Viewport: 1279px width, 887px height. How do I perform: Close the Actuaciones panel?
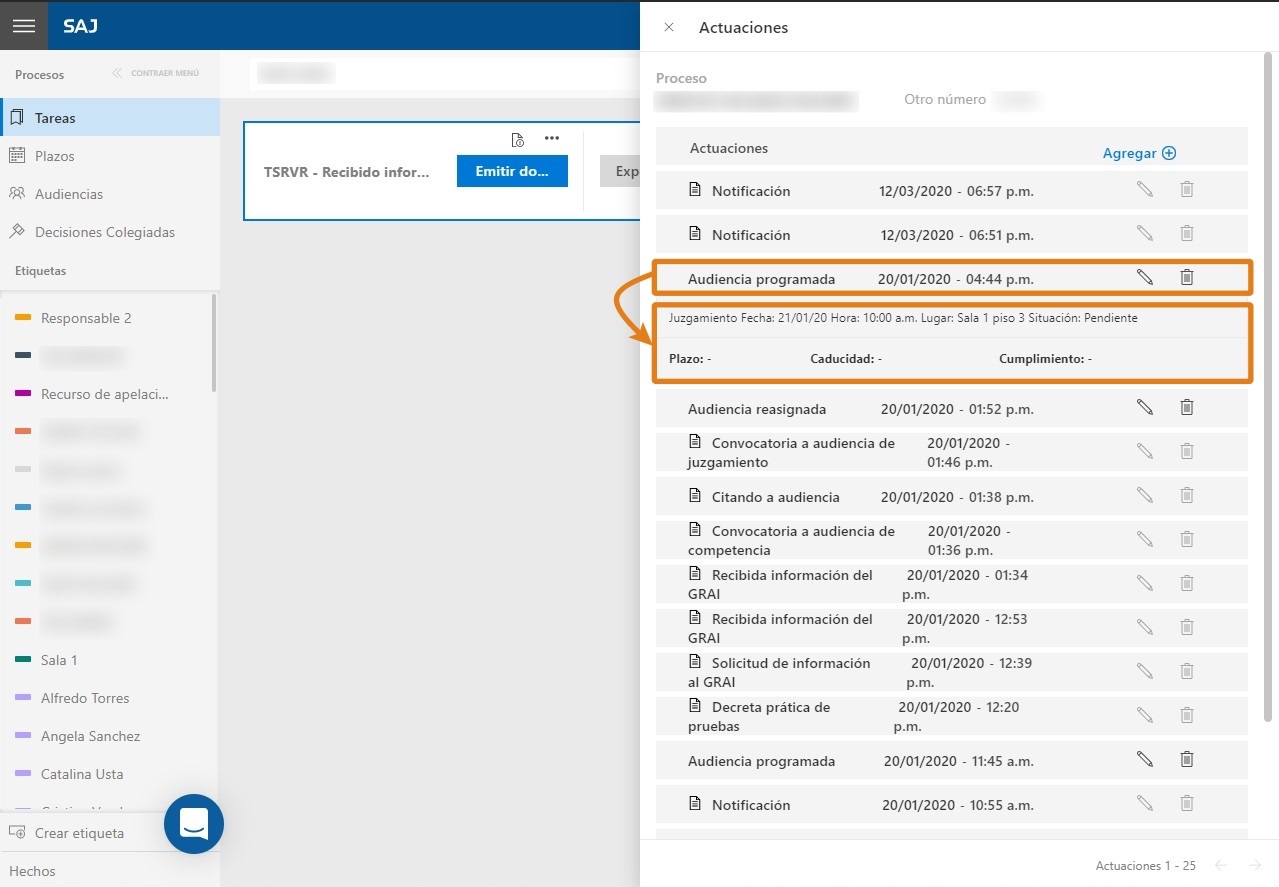669,27
